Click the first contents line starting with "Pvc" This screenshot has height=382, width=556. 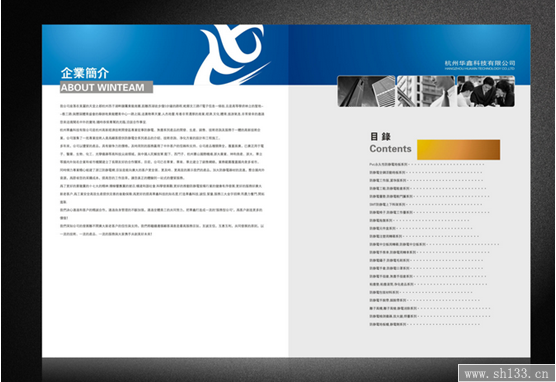click(427, 165)
